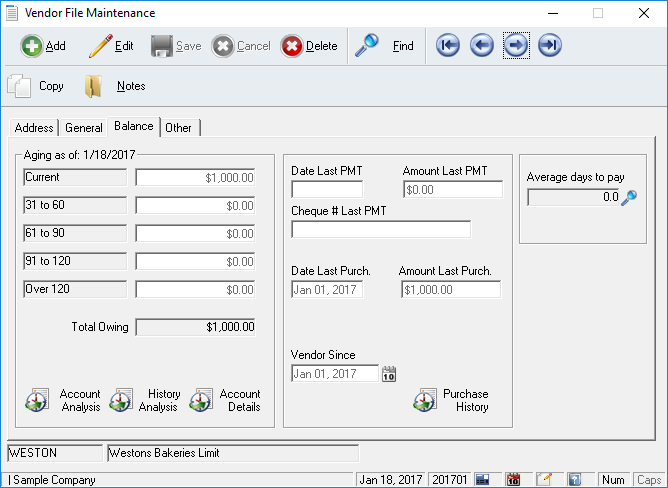Image resolution: width=668 pixels, height=488 pixels.
Task: Open Account Analysis report
Action: point(63,401)
